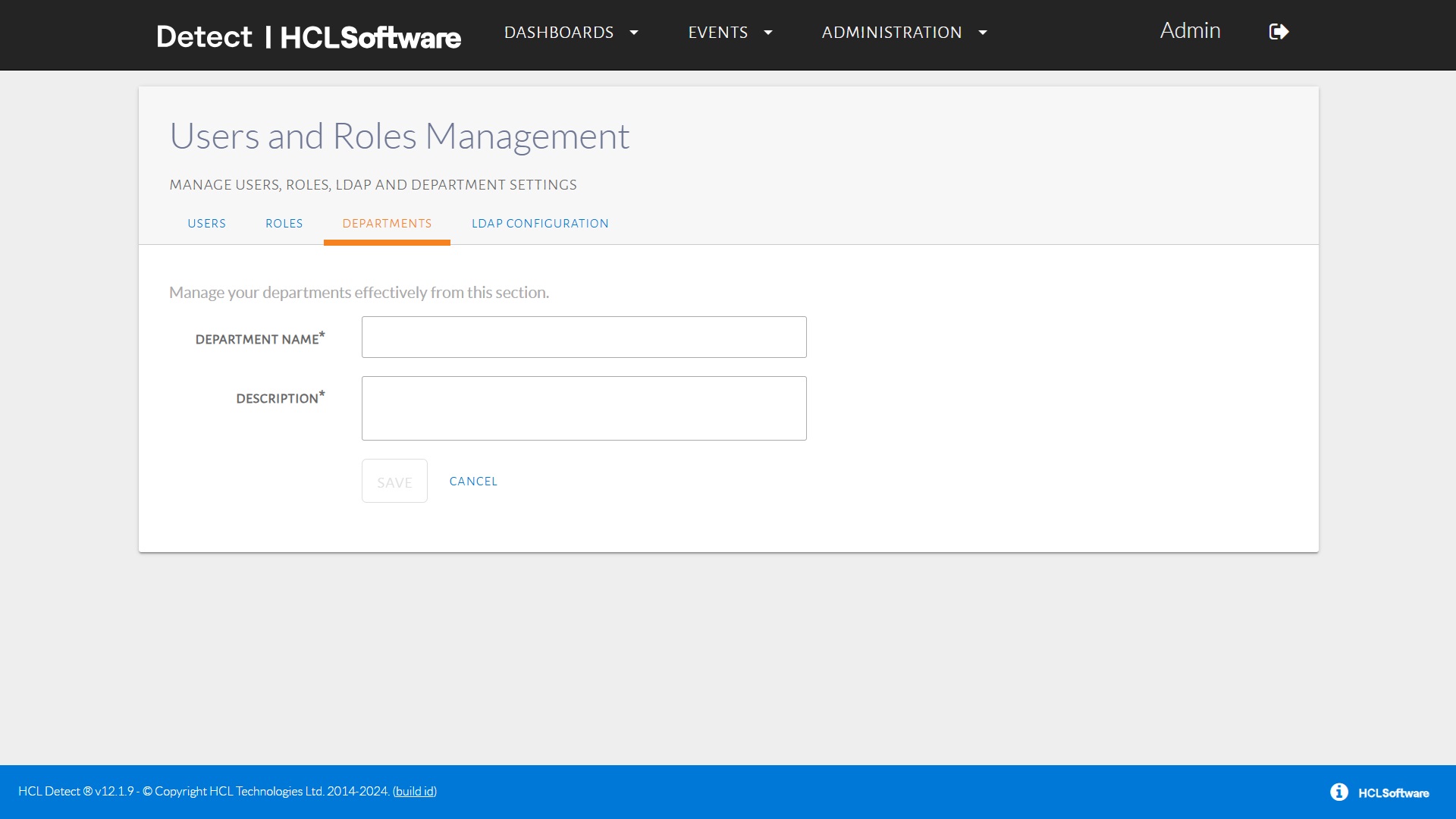Click the Admin user name

[x=1190, y=31]
